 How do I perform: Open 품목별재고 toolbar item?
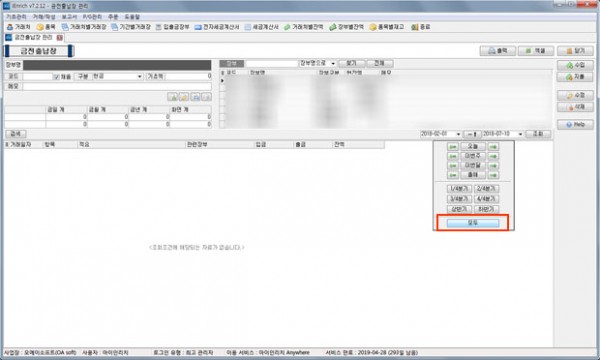(x=386, y=27)
